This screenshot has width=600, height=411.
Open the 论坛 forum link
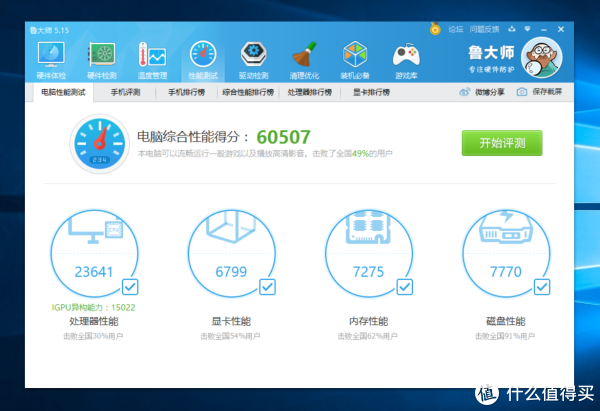455,29
